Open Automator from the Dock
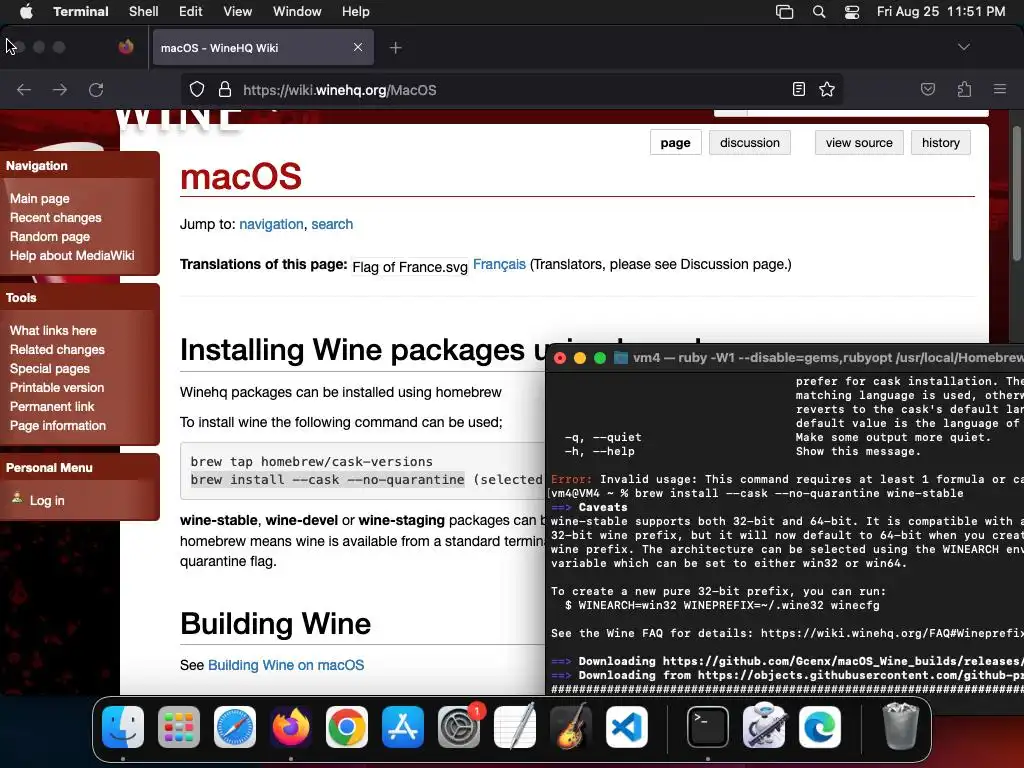The image size is (1024, 768). coord(764,727)
